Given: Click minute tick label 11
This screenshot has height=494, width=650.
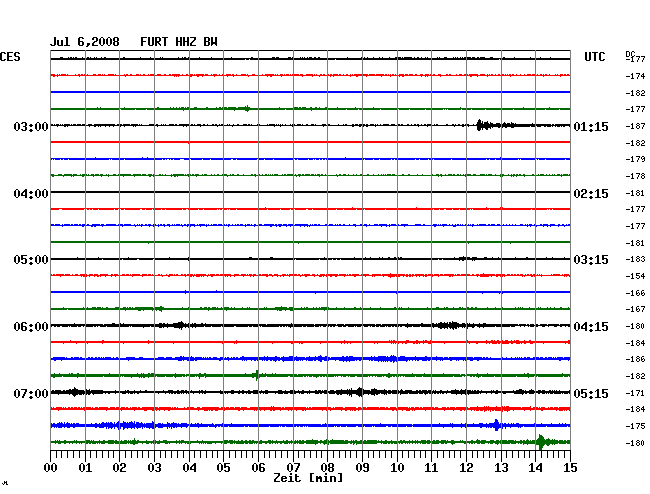Looking at the screenshot, I should [432, 468].
